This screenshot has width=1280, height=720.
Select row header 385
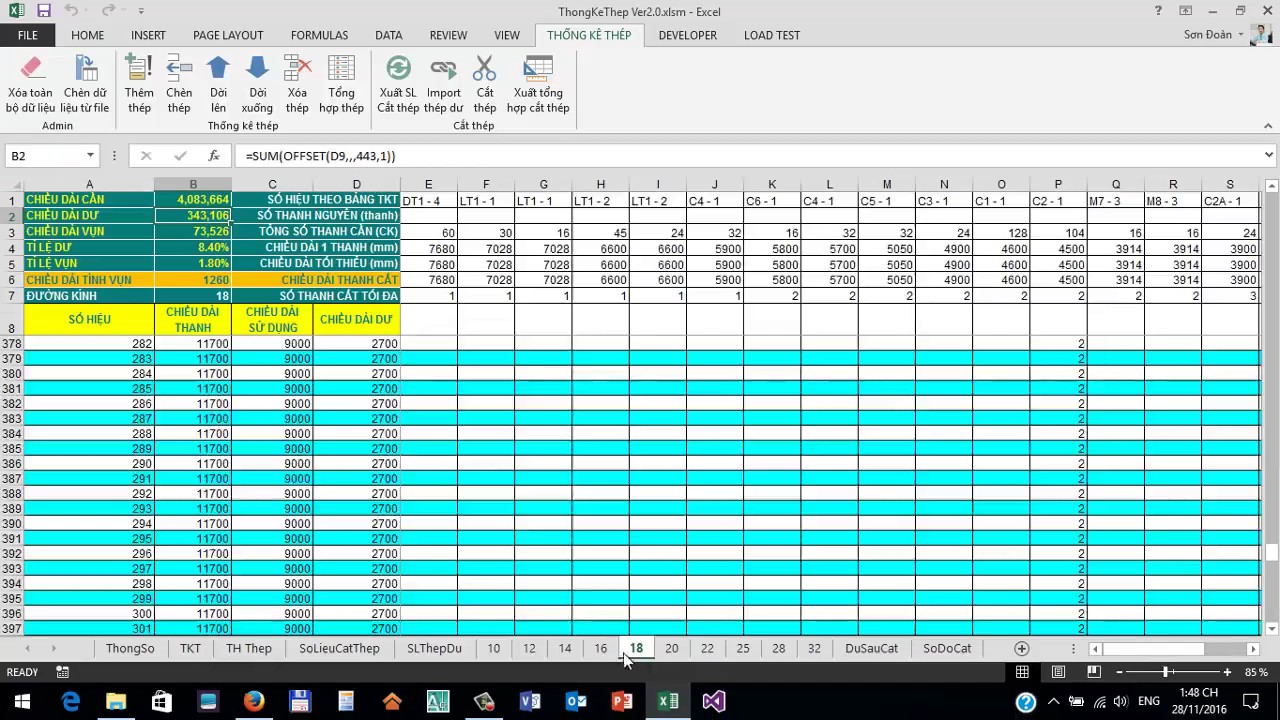[x=11, y=449]
